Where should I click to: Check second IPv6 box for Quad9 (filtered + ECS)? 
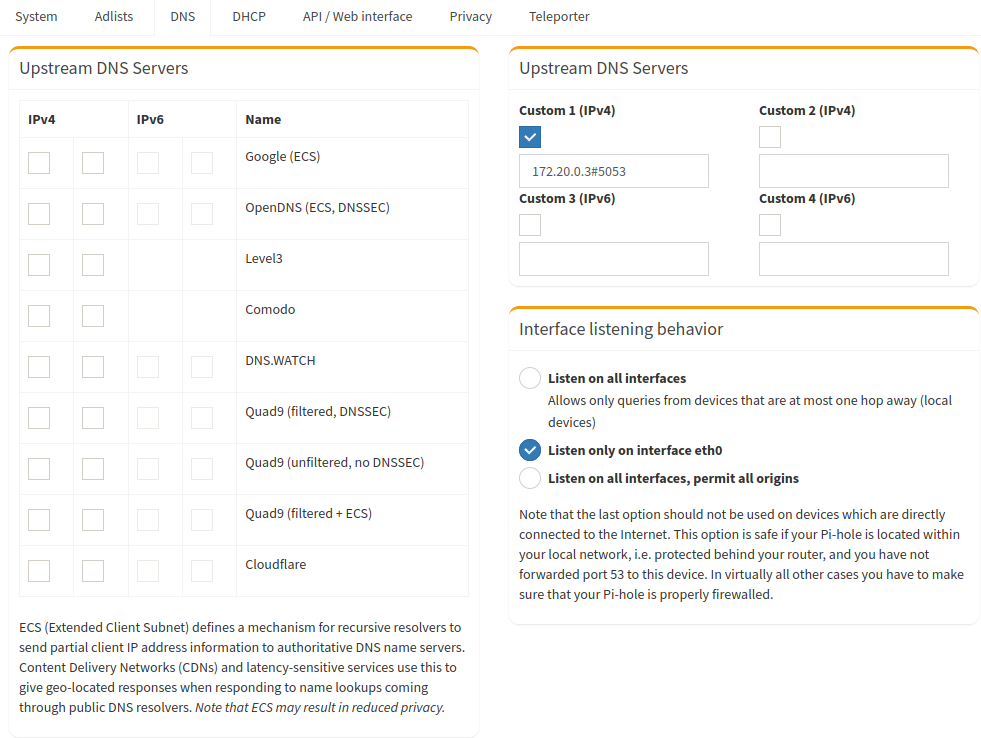[x=201, y=520]
